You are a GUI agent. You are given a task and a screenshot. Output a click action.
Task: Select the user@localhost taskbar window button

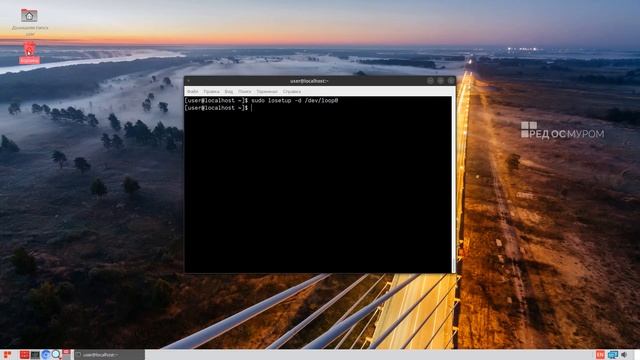109,355
